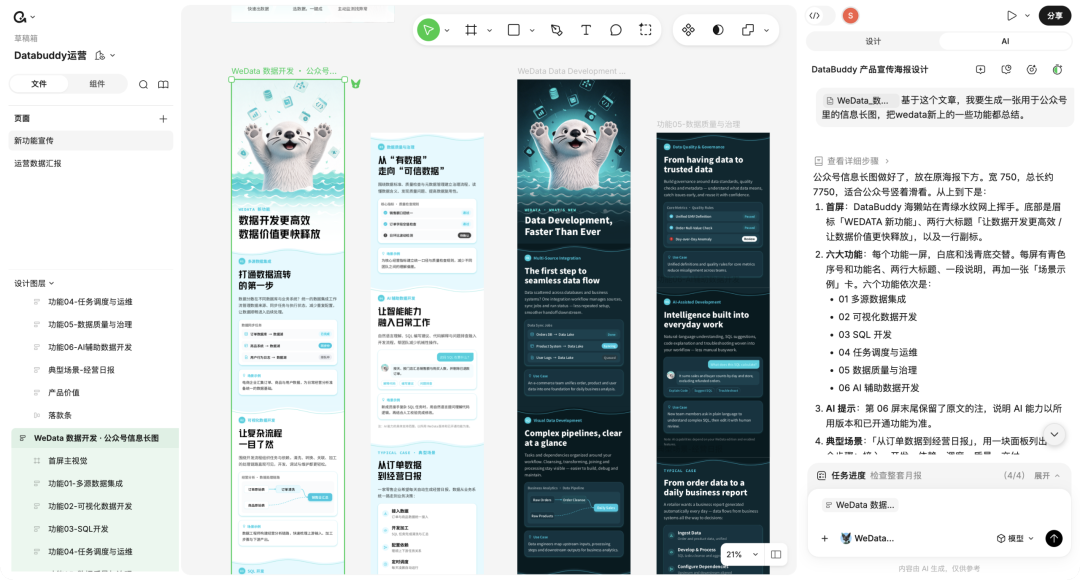Image resolution: width=1080 pixels, height=580 pixels.
Task: Select the dashed section tool
Action: [x=645, y=30]
